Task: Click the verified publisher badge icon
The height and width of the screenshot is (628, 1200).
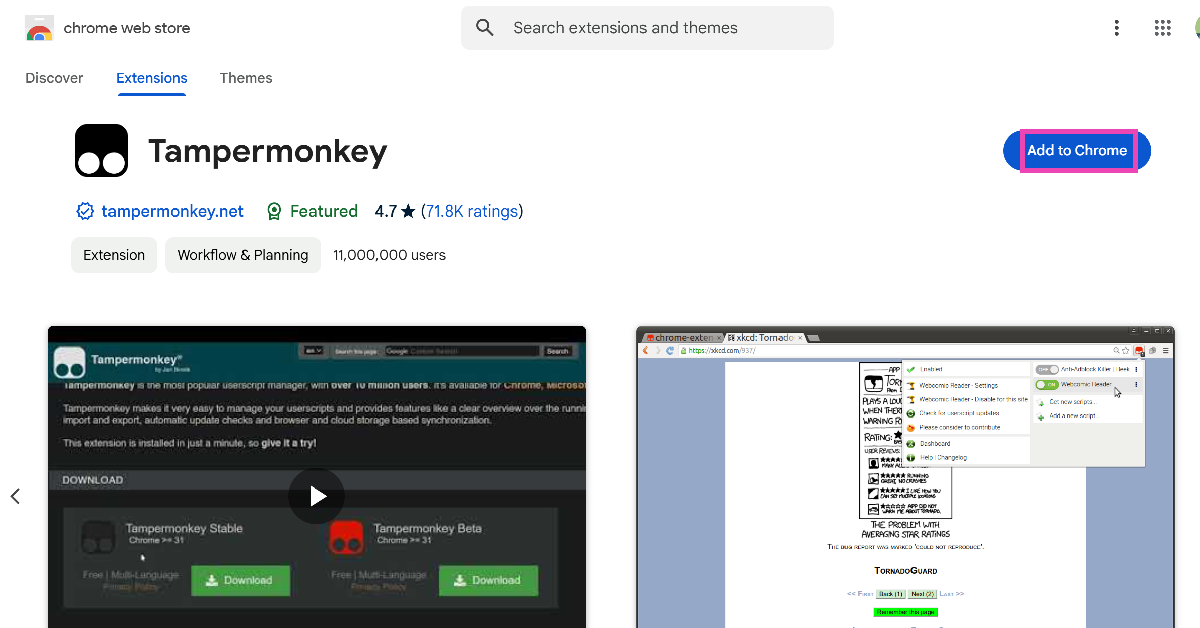Action: click(85, 211)
